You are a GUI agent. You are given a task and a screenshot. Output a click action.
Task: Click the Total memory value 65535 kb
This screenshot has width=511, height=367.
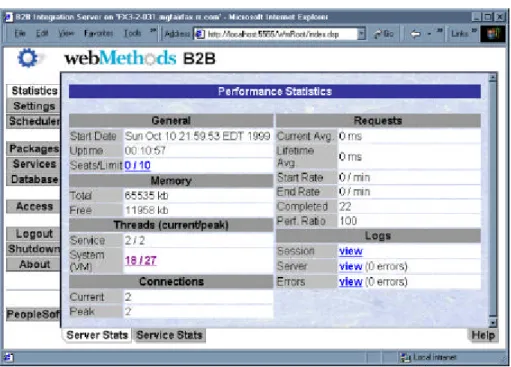point(146,195)
